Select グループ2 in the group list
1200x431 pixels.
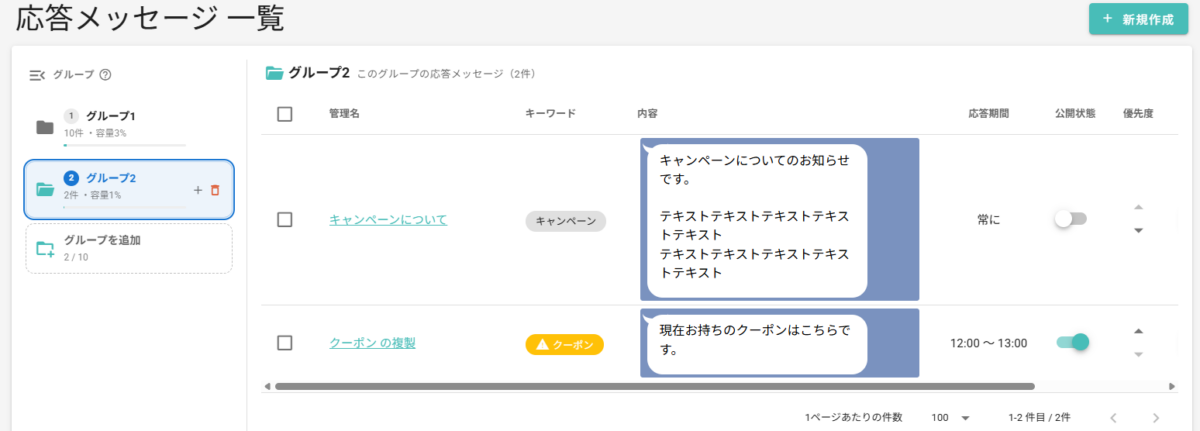click(x=129, y=189)
